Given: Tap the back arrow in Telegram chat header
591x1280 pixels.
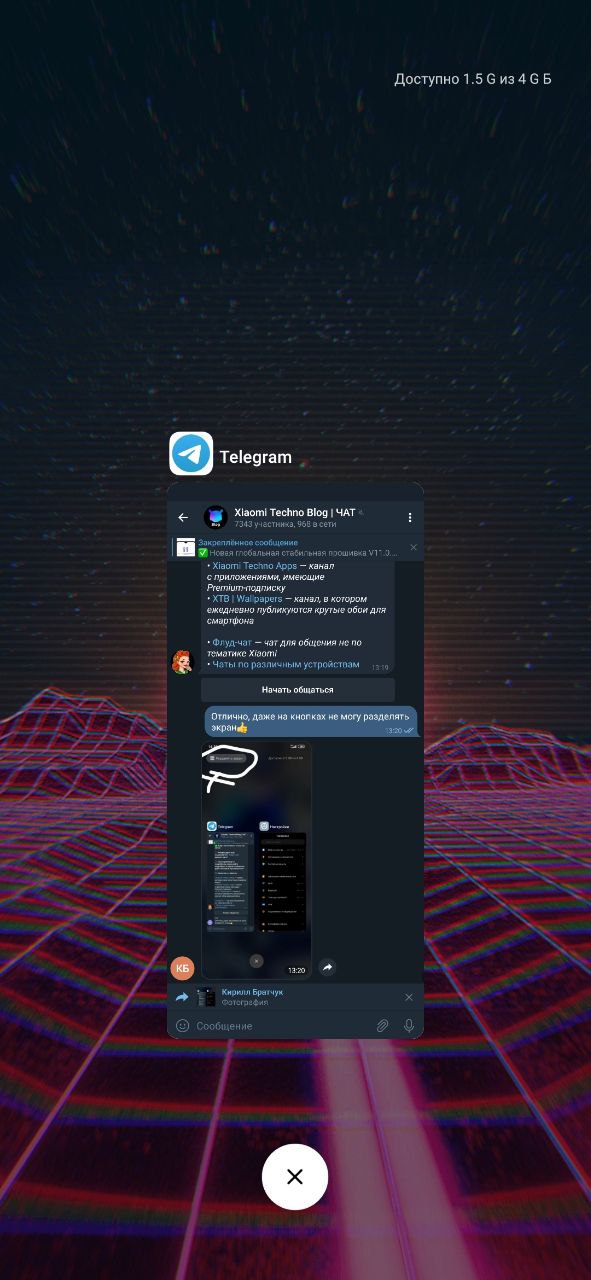Looking at the screenshot, I should [183, 517].
